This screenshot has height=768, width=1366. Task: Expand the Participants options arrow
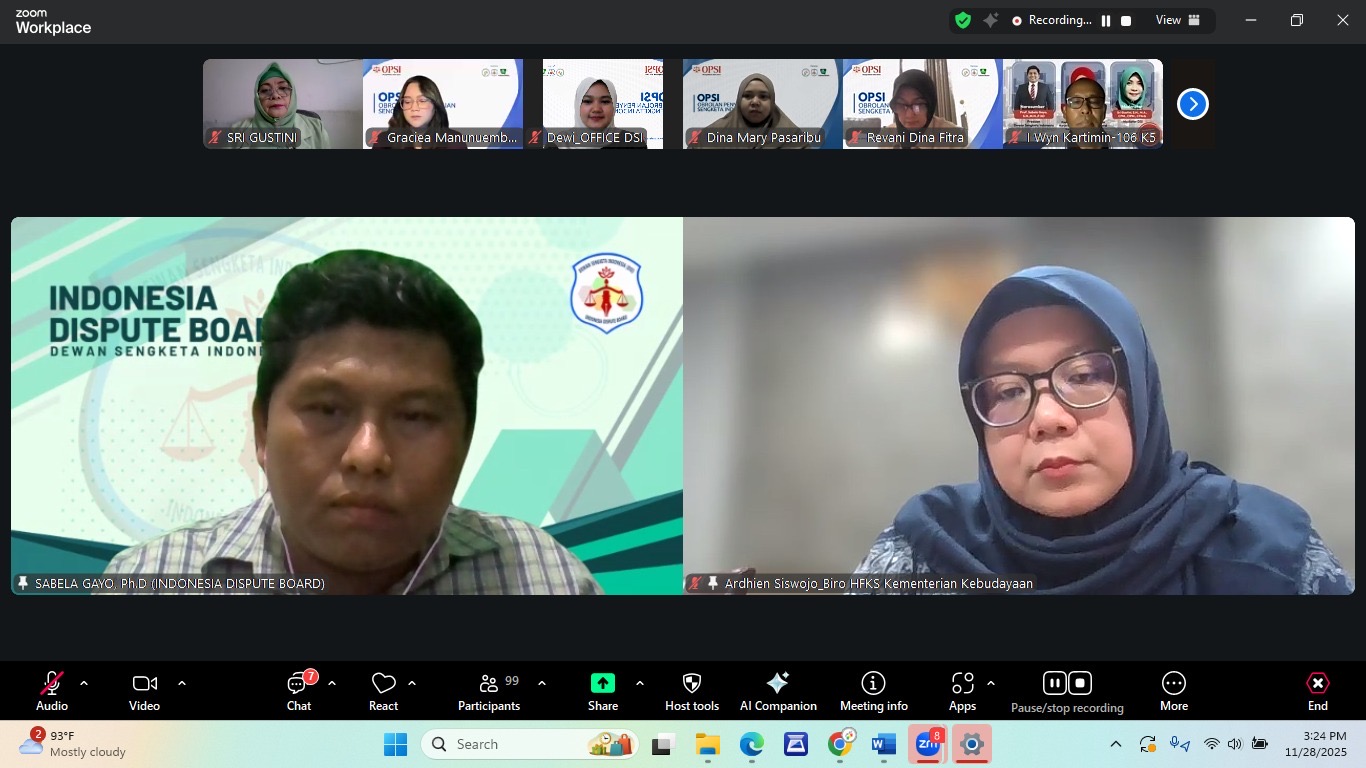click(542, 684)
